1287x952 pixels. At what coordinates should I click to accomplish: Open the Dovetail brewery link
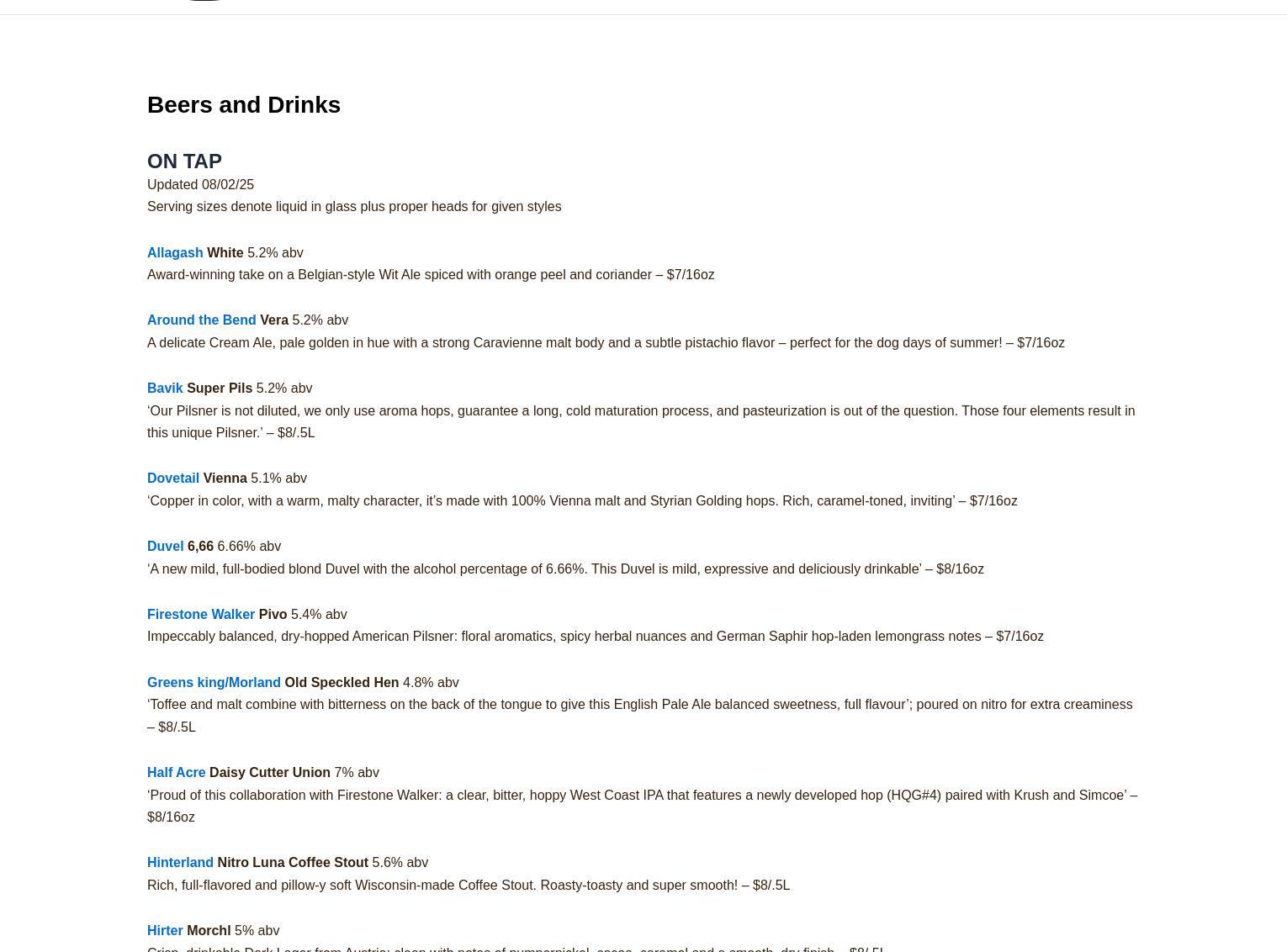pos(173,478)
